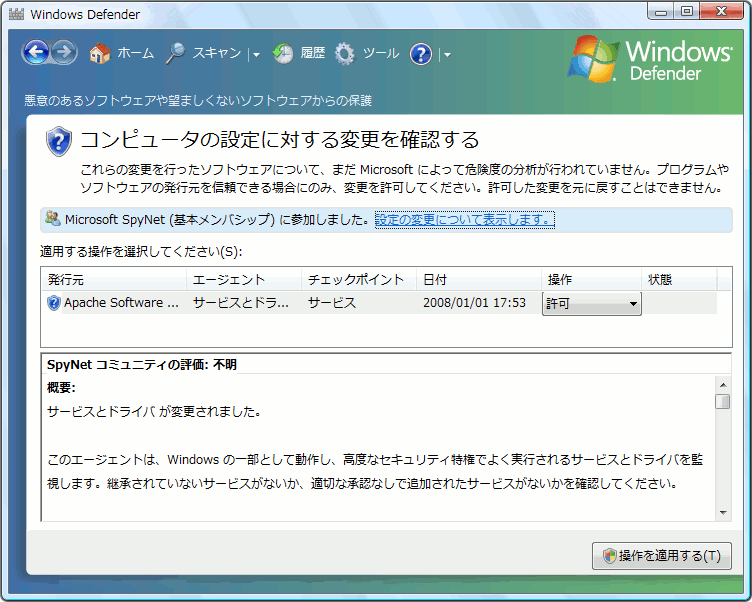Maximize the Windows Defender window
This screenshot has width=752, height=602.
pos(687,11)
